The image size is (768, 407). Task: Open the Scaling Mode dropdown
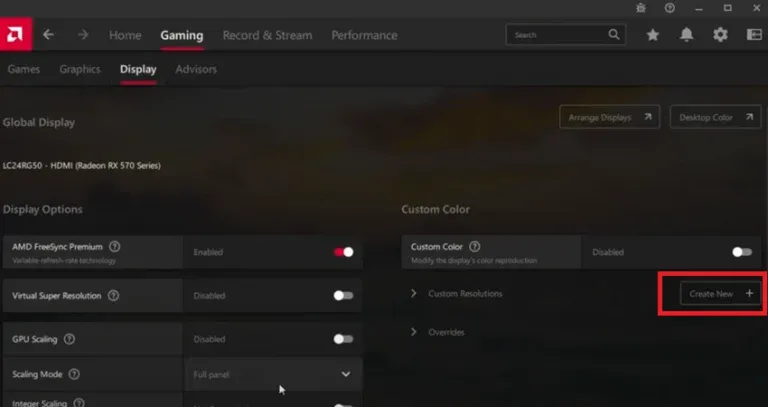point(273,374)
